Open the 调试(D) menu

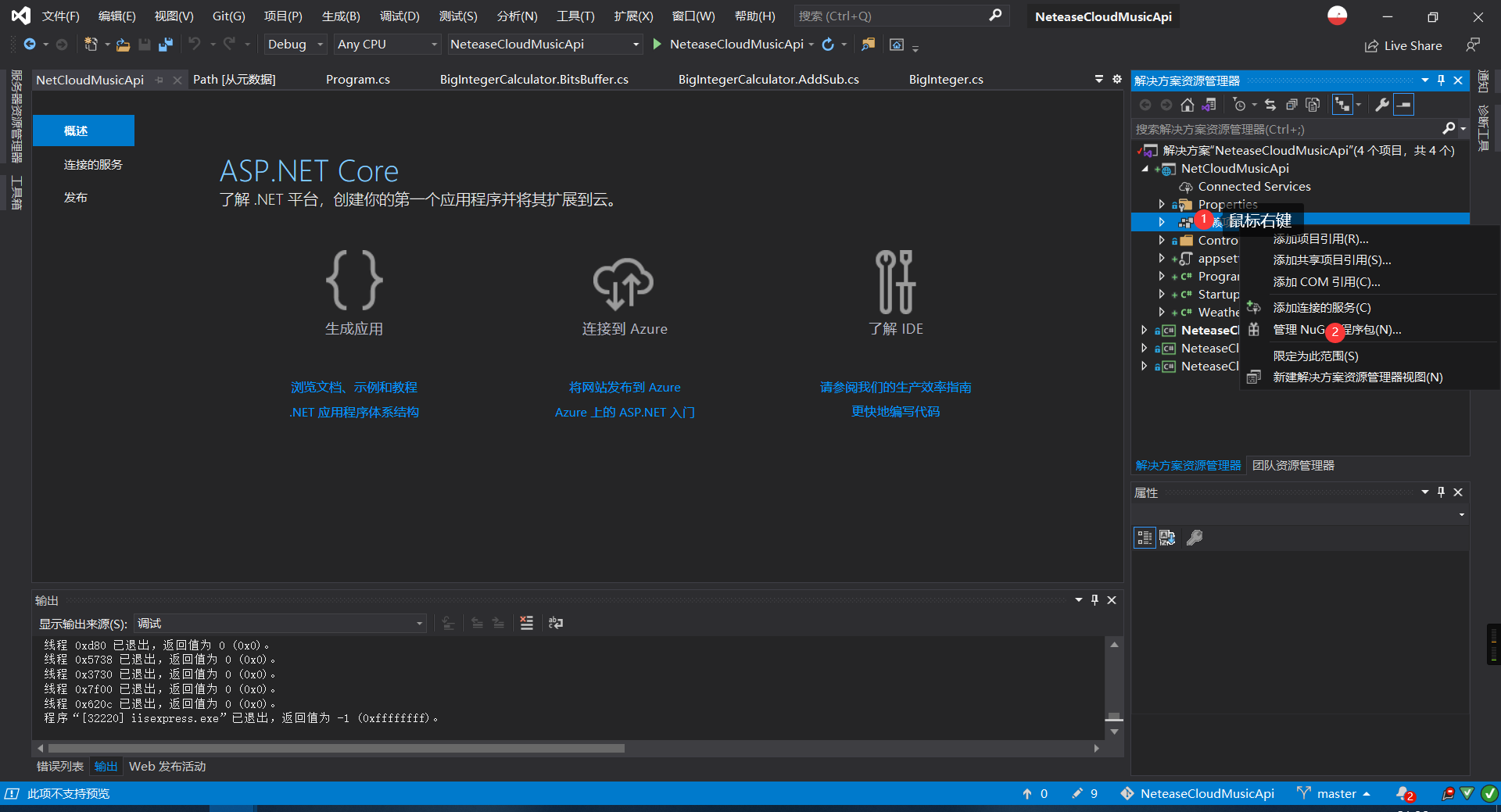(399, 16)
